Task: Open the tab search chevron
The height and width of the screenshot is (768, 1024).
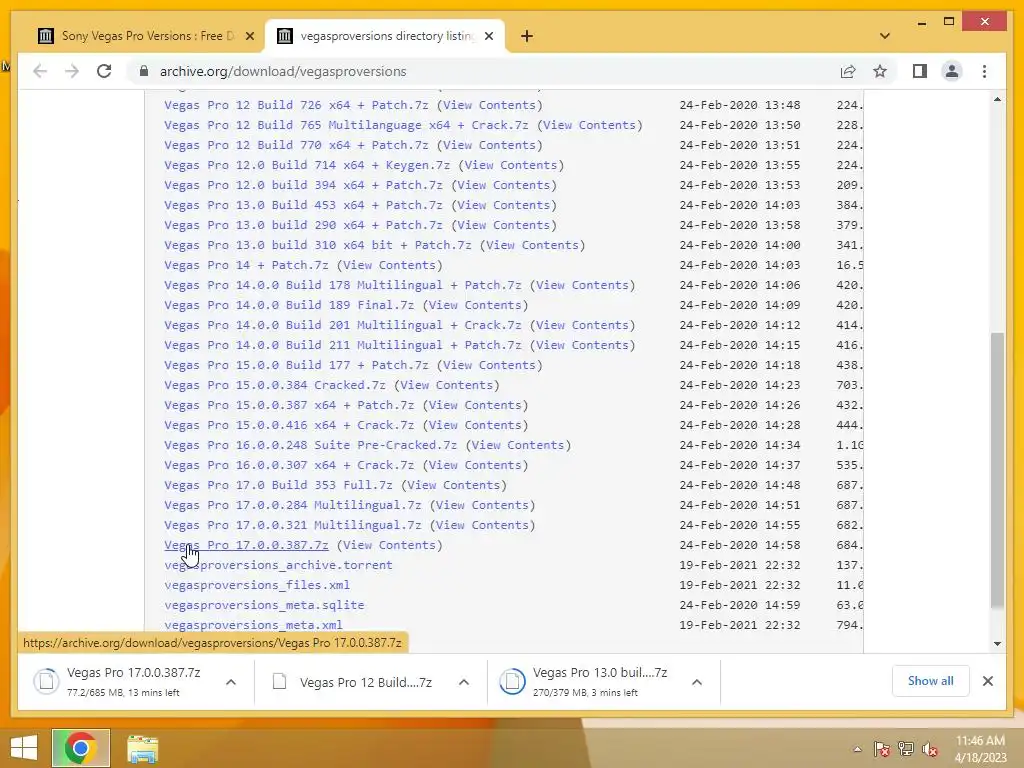Action: [885, 36]
